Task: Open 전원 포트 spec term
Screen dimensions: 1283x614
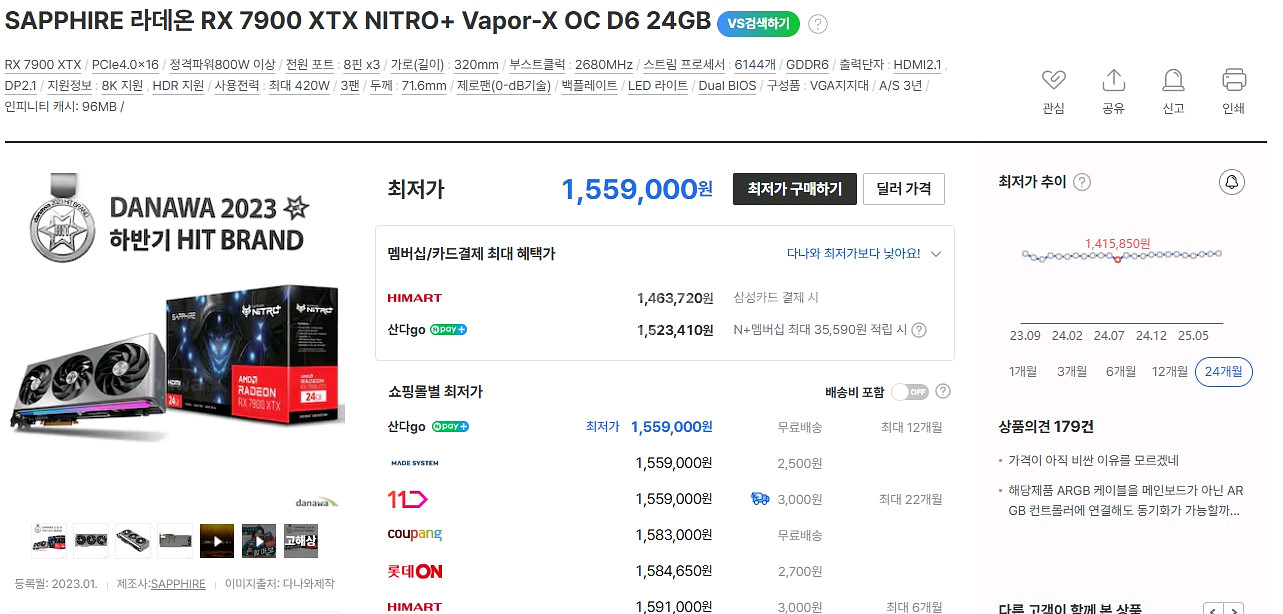Action: point(309,64)
